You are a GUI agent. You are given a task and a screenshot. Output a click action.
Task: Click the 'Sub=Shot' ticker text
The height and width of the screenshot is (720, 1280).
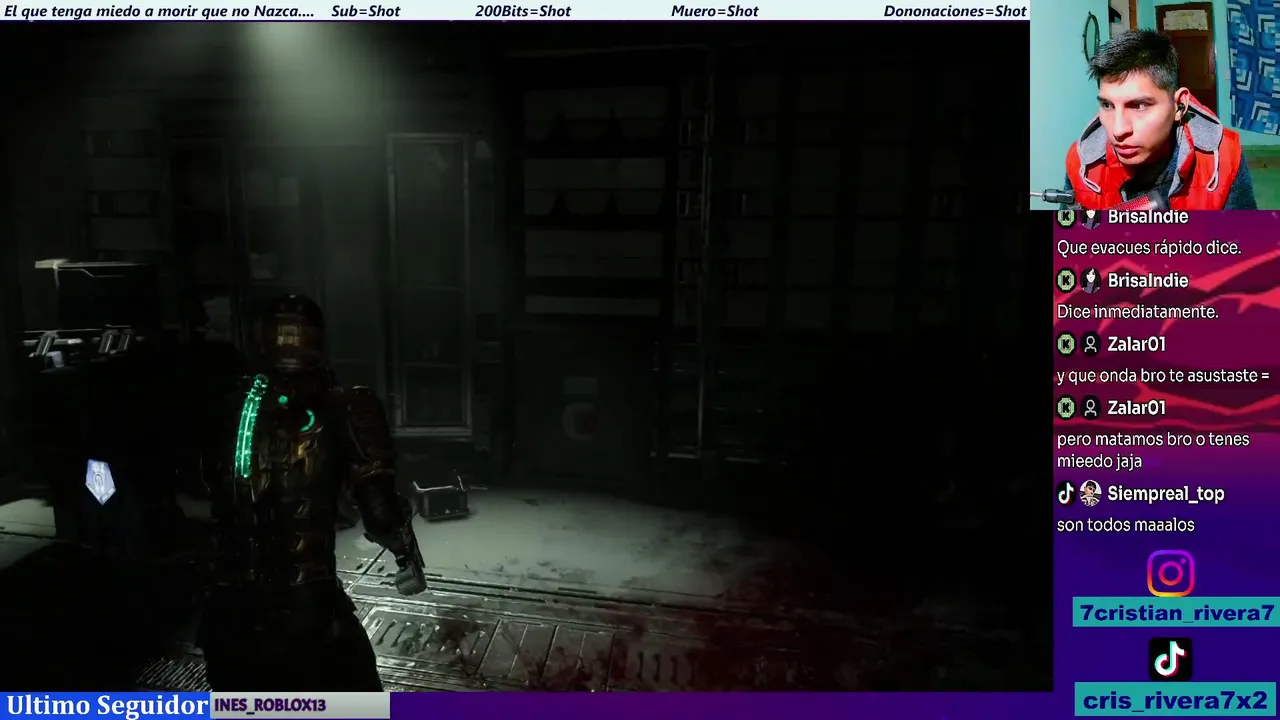366,11
